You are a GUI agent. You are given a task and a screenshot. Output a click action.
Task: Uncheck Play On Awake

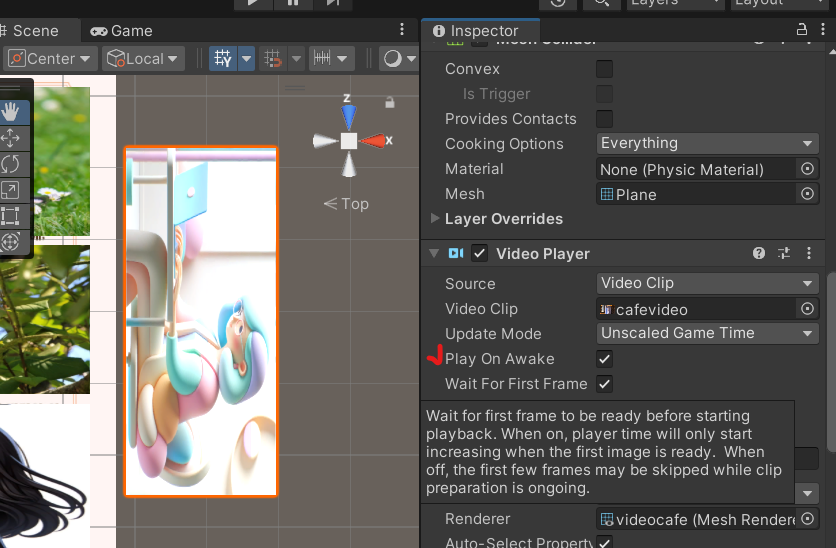pyautogui.click(x=604, y=359)
